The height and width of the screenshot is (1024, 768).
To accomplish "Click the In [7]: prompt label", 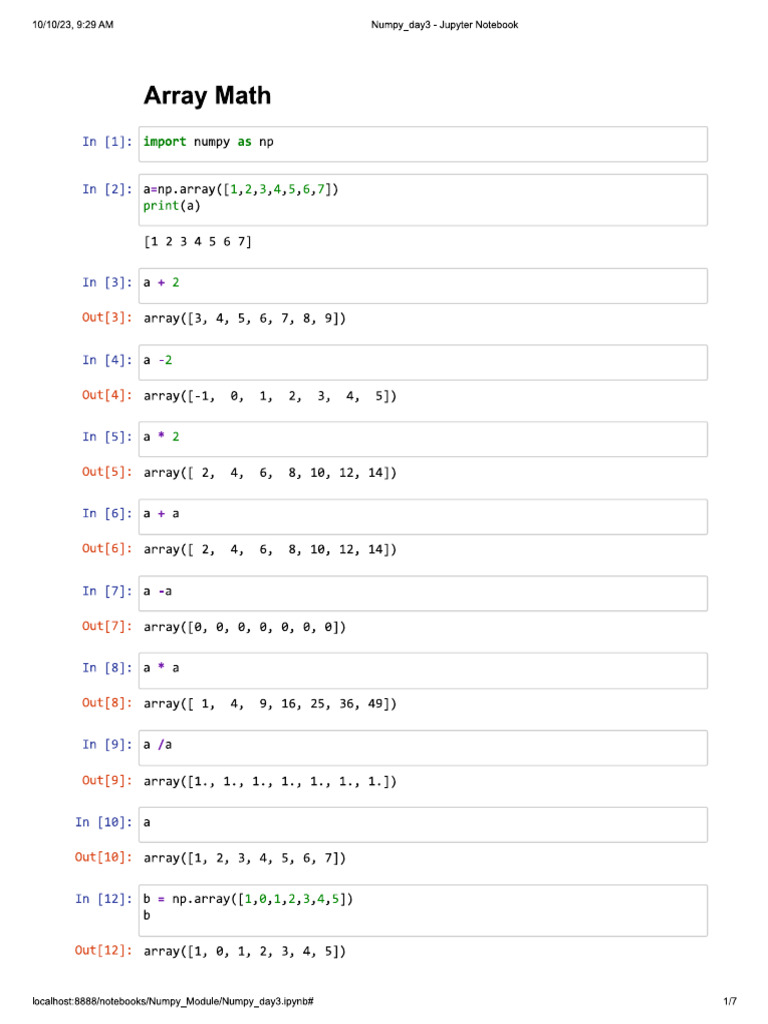I will click(x=107, y=592).
